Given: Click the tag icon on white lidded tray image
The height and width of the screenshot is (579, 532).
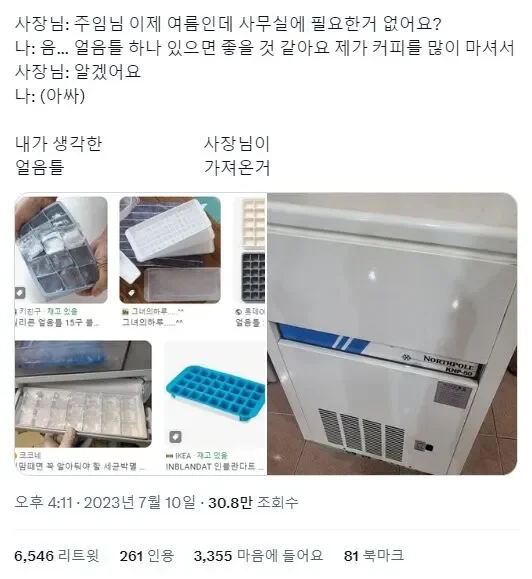Looking at the screenshot, I should point(131,293).
